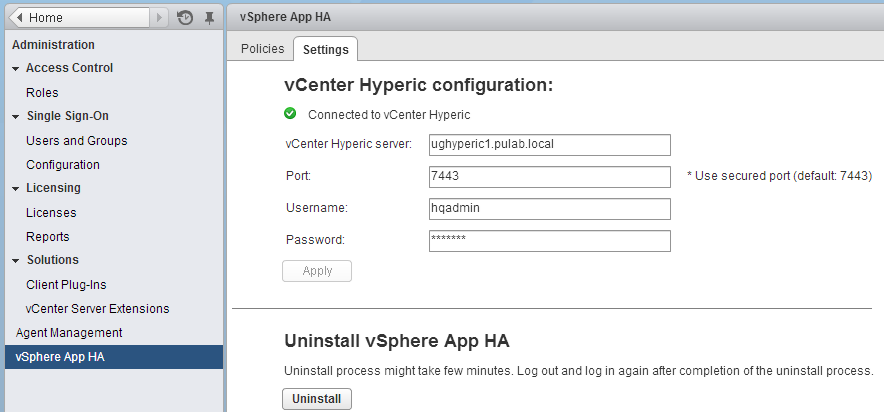Switch to the Policies tab
884x412 pixels.
[x=262, y=49]
